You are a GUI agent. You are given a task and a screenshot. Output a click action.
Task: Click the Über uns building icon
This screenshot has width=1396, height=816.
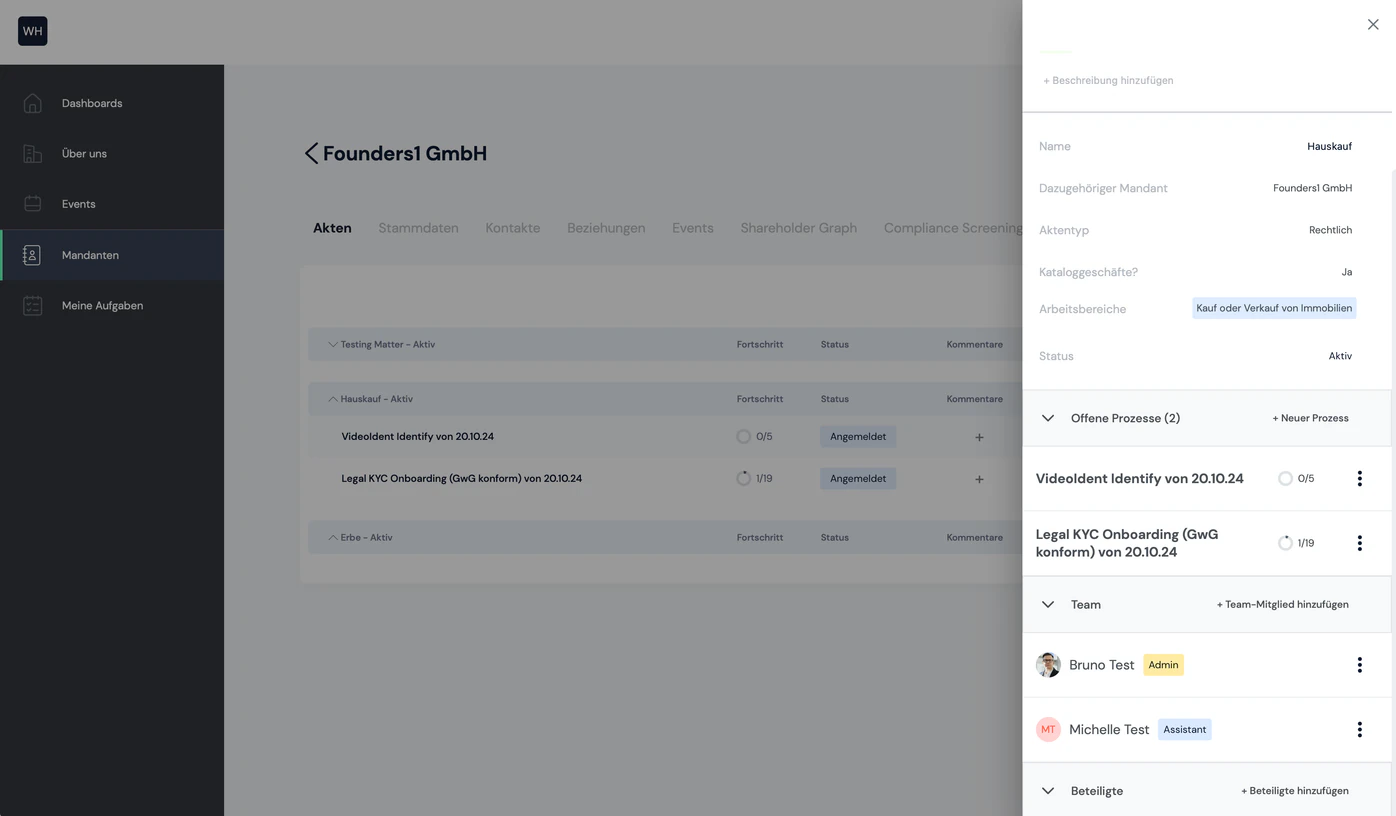click(x=32, y=153)
